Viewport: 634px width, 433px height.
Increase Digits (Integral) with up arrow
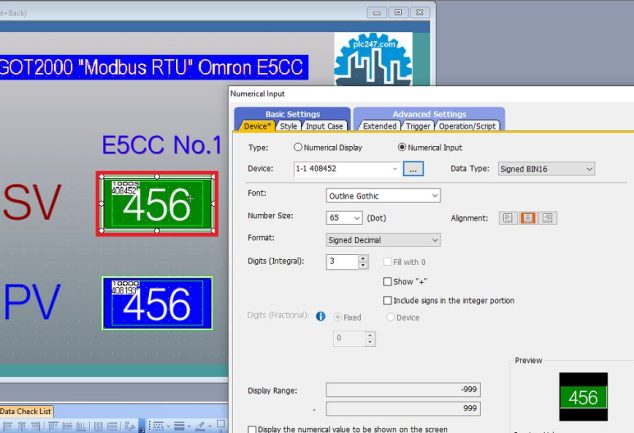tap(363, 258)
